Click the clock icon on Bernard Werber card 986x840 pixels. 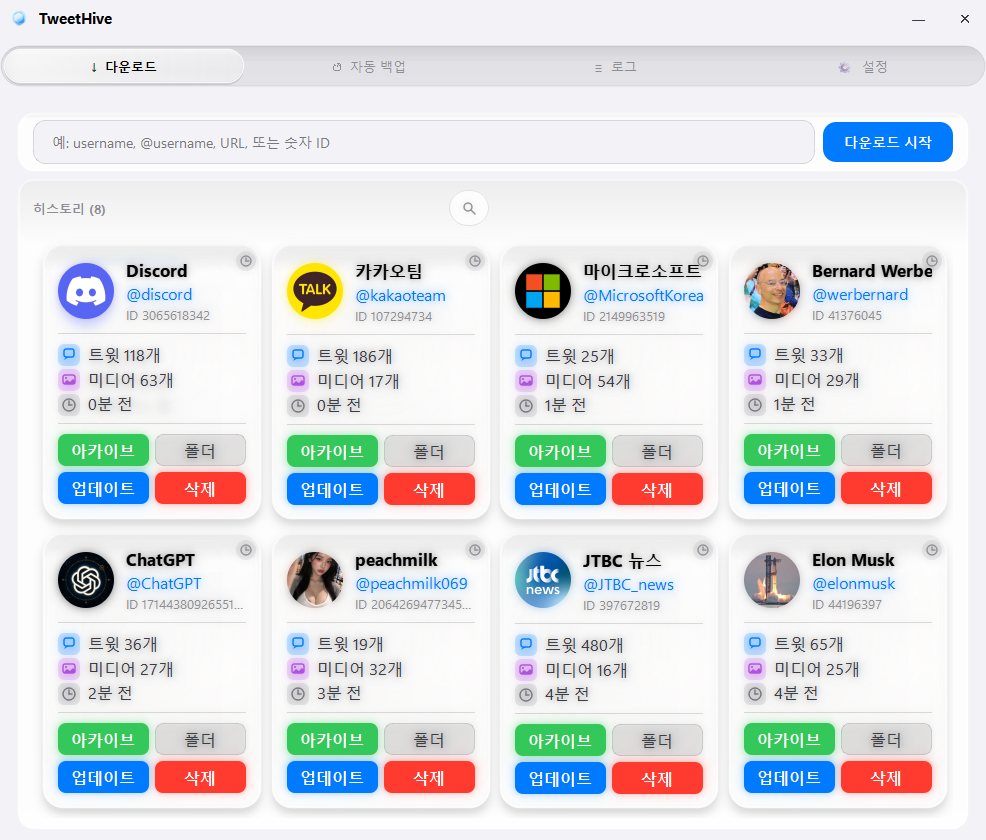(x=932, y=260)
